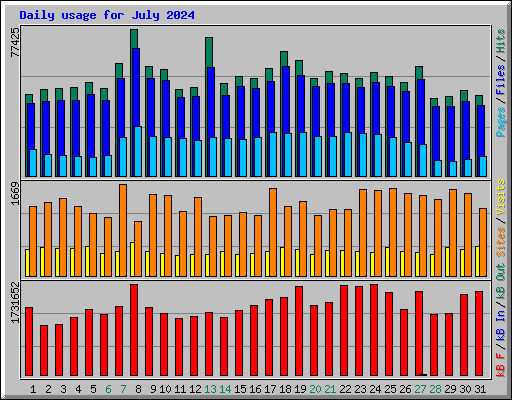This screenshot has height=400, width=512.
Task: Click day label 26 on x-axis
Action: pyautogui.click(x=405, y=389)
